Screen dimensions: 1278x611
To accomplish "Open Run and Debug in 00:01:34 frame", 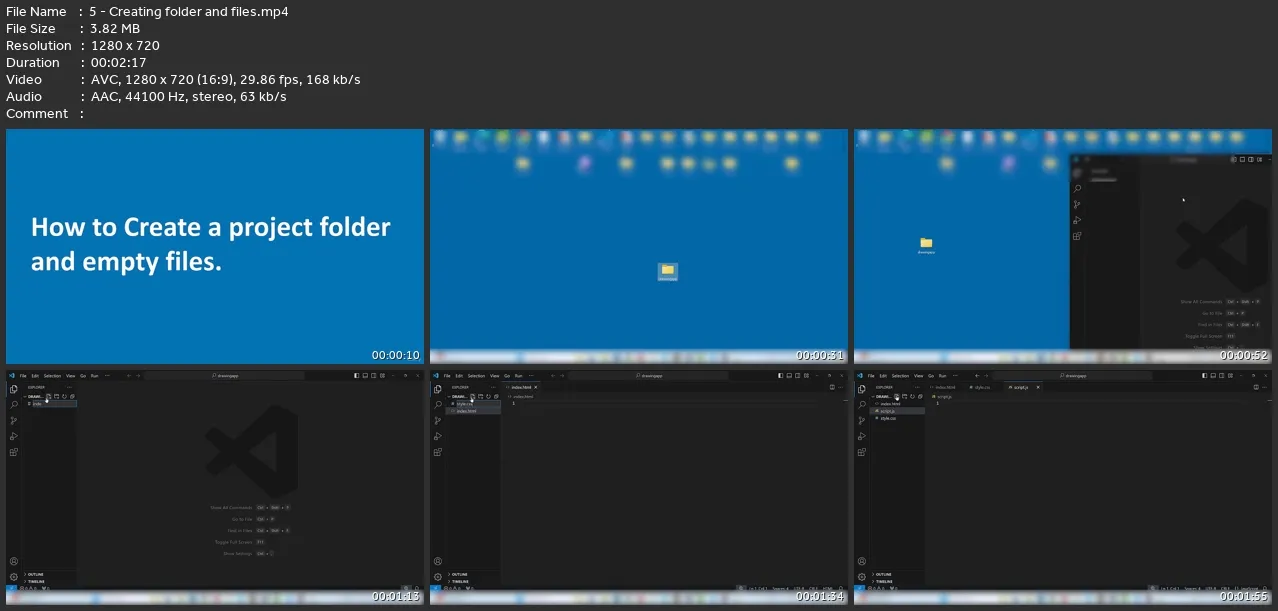I will click(438, 437).
